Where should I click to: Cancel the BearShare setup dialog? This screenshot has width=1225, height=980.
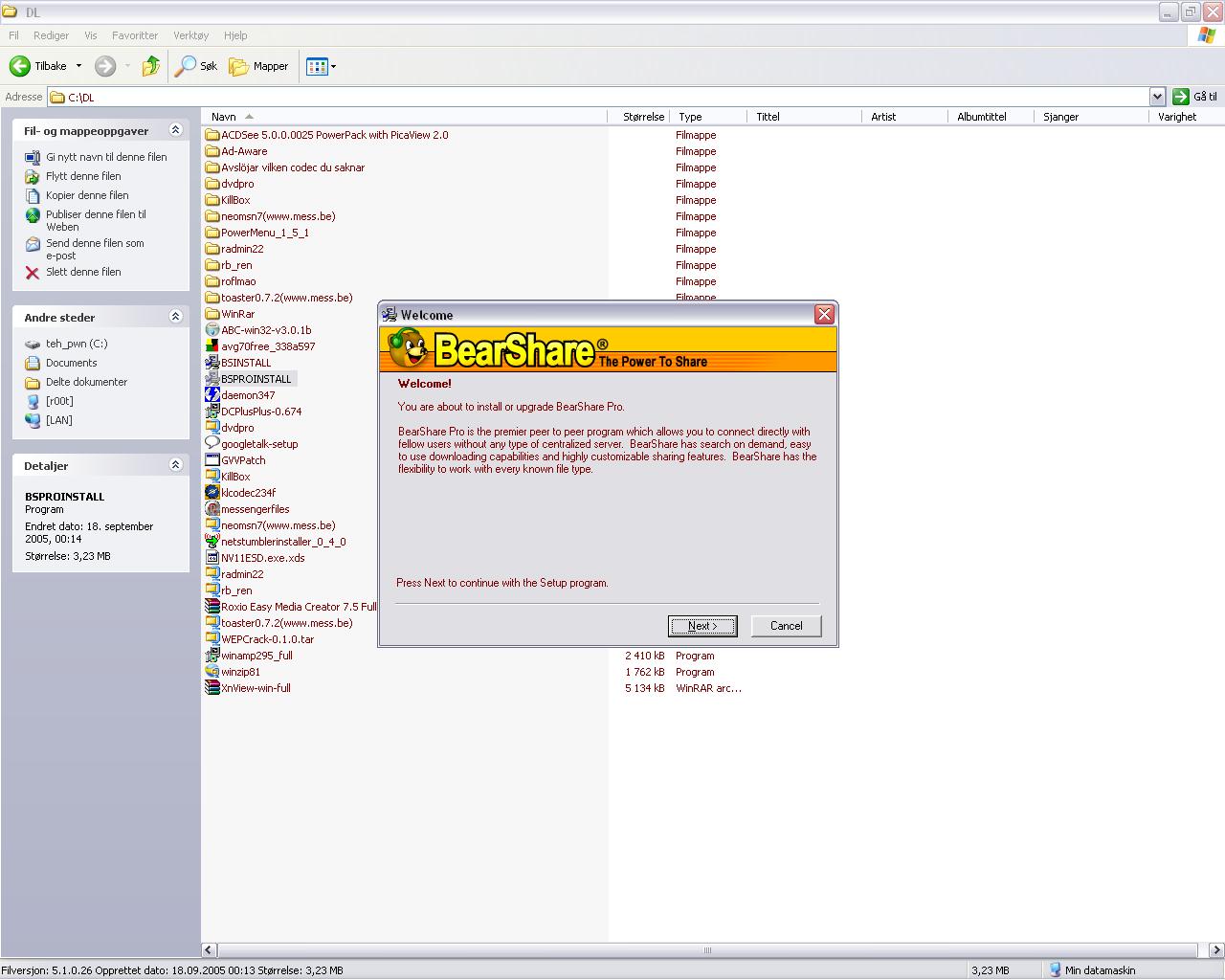(x=787, y=626)
